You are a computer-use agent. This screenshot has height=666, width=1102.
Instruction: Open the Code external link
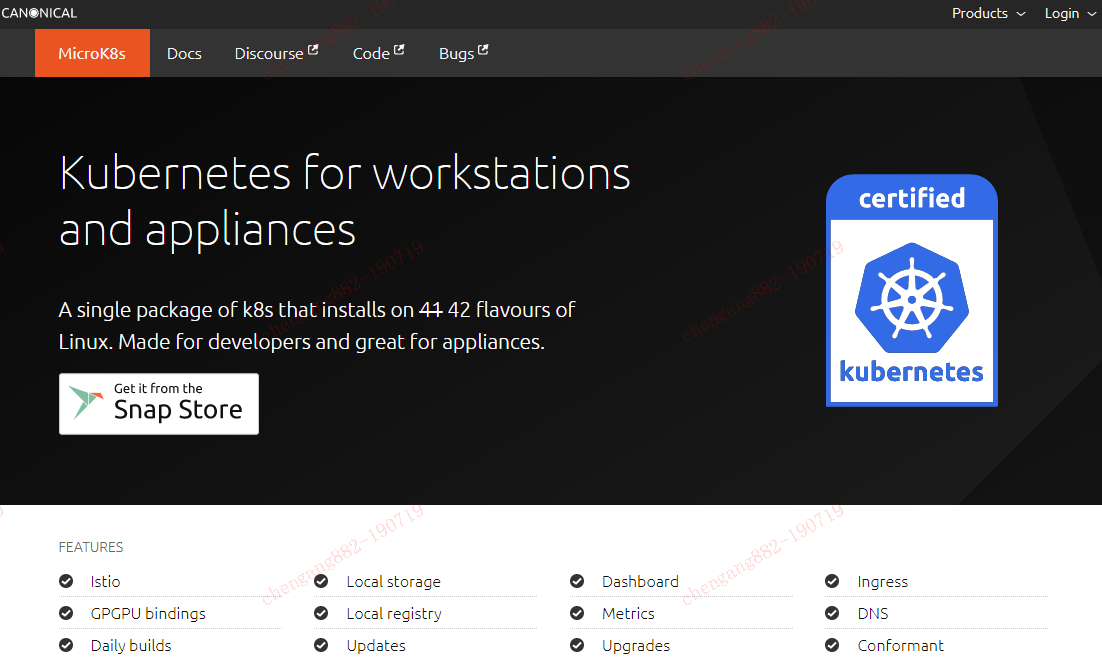click(378, 53)
